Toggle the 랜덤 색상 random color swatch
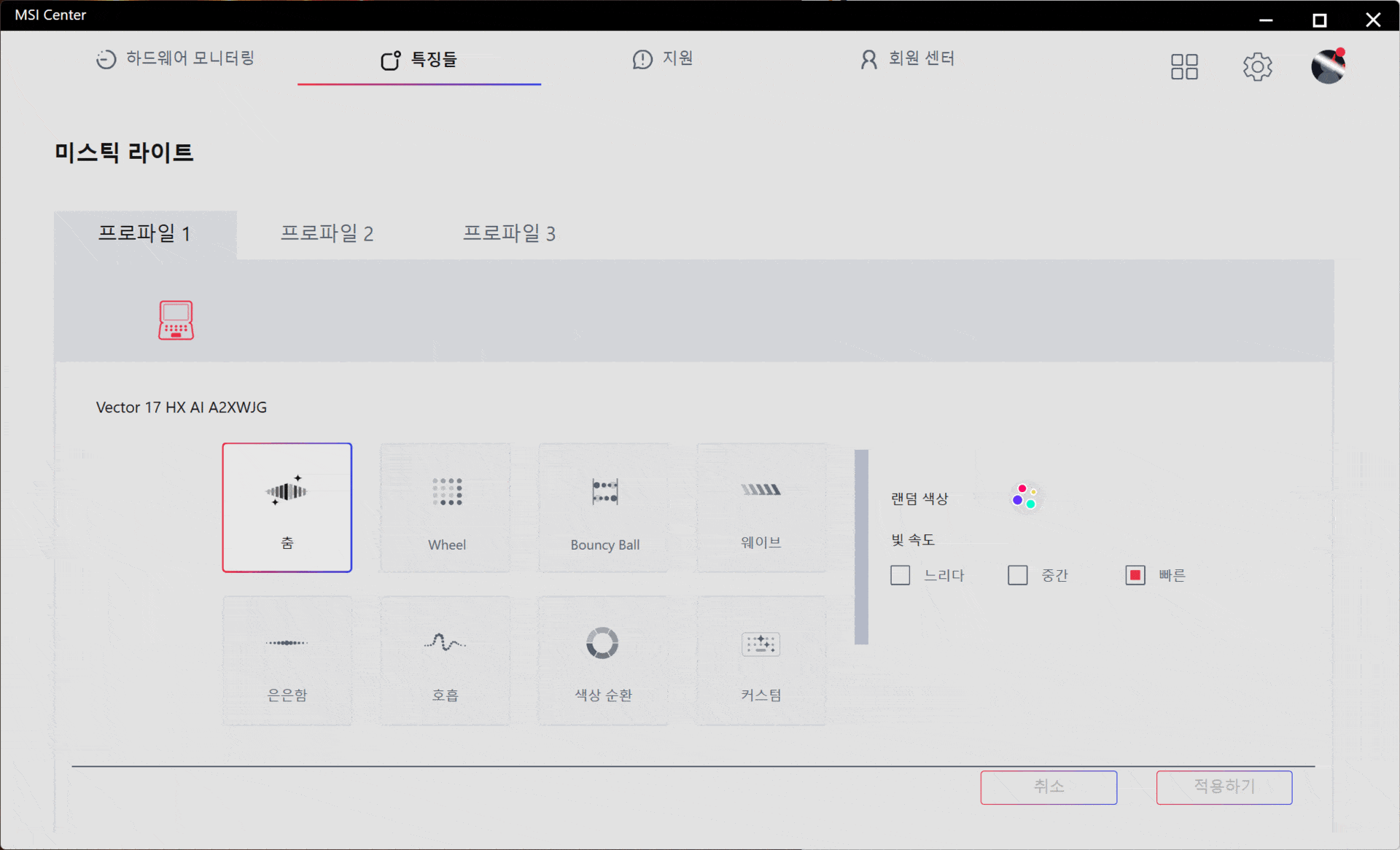The height and width of the screenshot is (850, 1400). (1025, 498)
